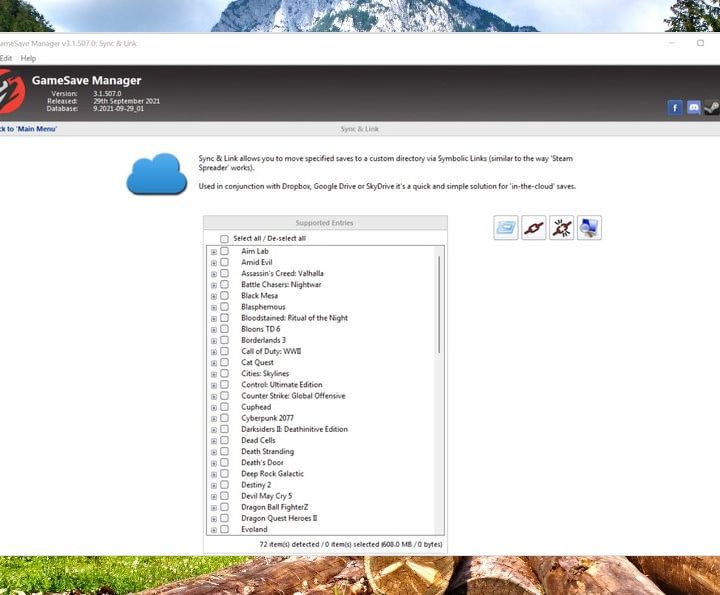Select the Evoland text
Image resolution: width=720 pixels, height=595 pixels.
tap(254, 529)
